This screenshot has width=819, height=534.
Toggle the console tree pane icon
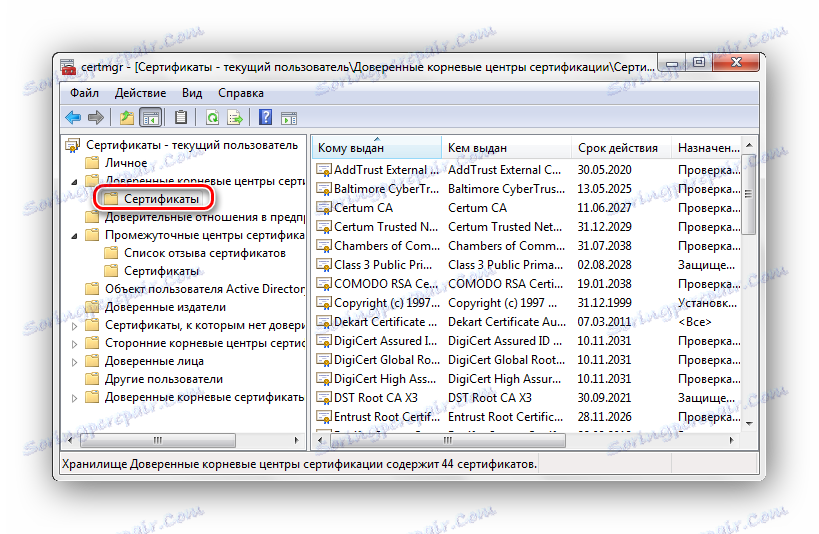coord(151,118)
